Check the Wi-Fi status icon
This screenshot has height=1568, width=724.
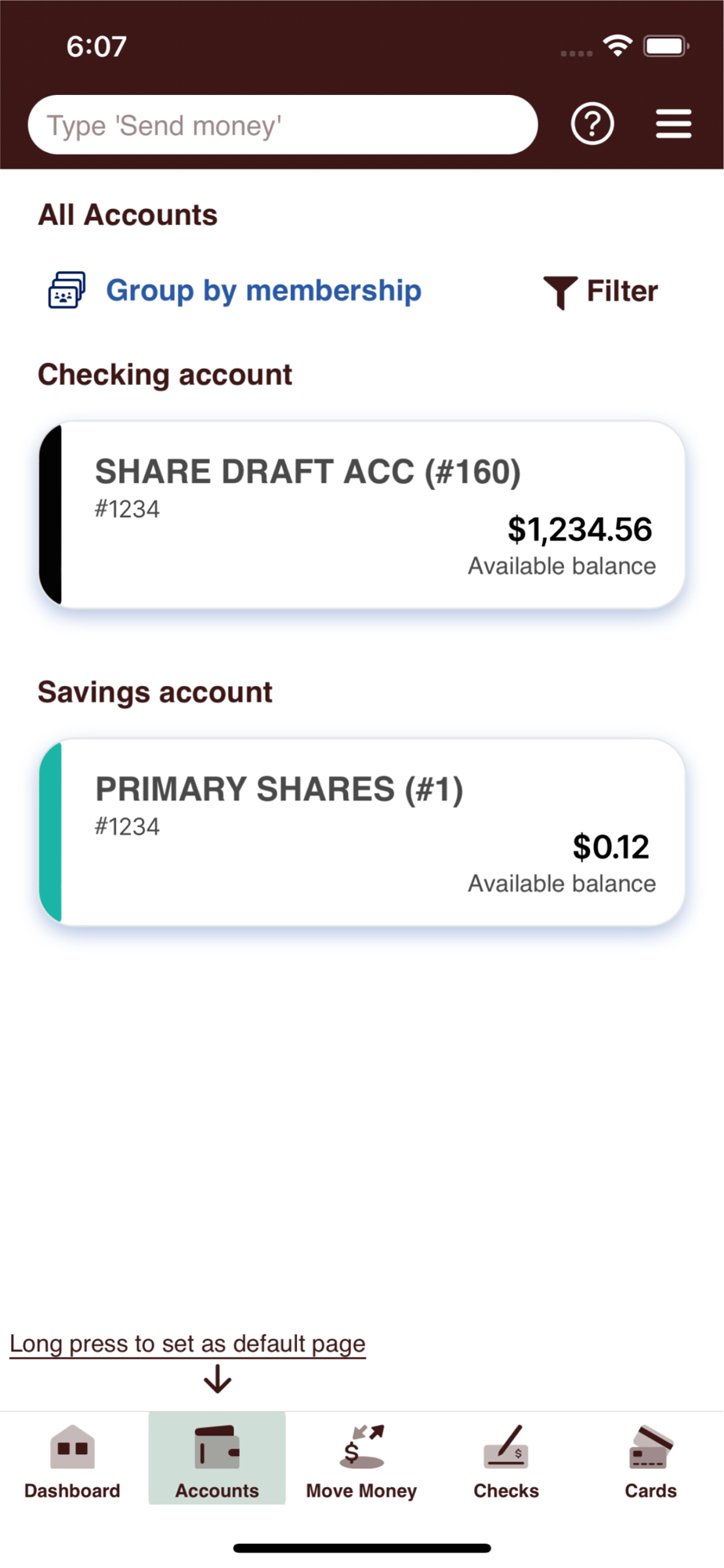[618, 45]
